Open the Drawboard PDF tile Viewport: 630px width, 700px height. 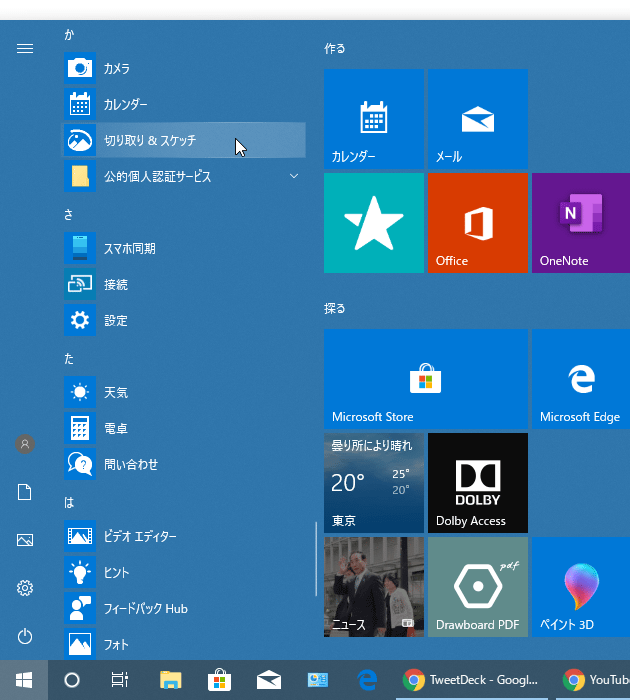pos(478,587)
